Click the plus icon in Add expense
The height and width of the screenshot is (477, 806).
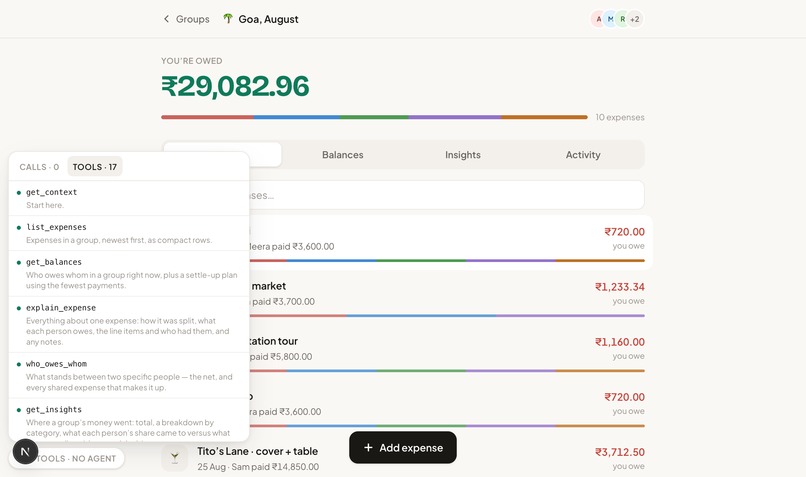coord(368,448)
